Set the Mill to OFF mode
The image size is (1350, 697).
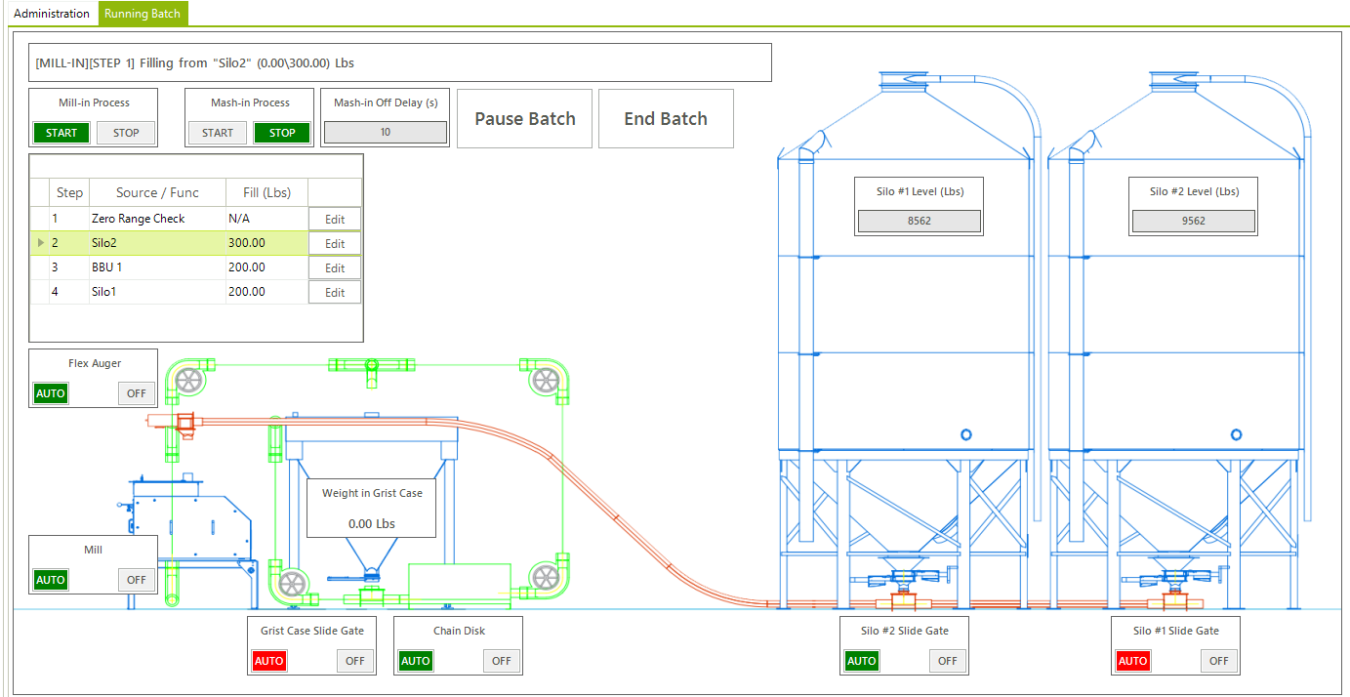(x=135, y=580)
